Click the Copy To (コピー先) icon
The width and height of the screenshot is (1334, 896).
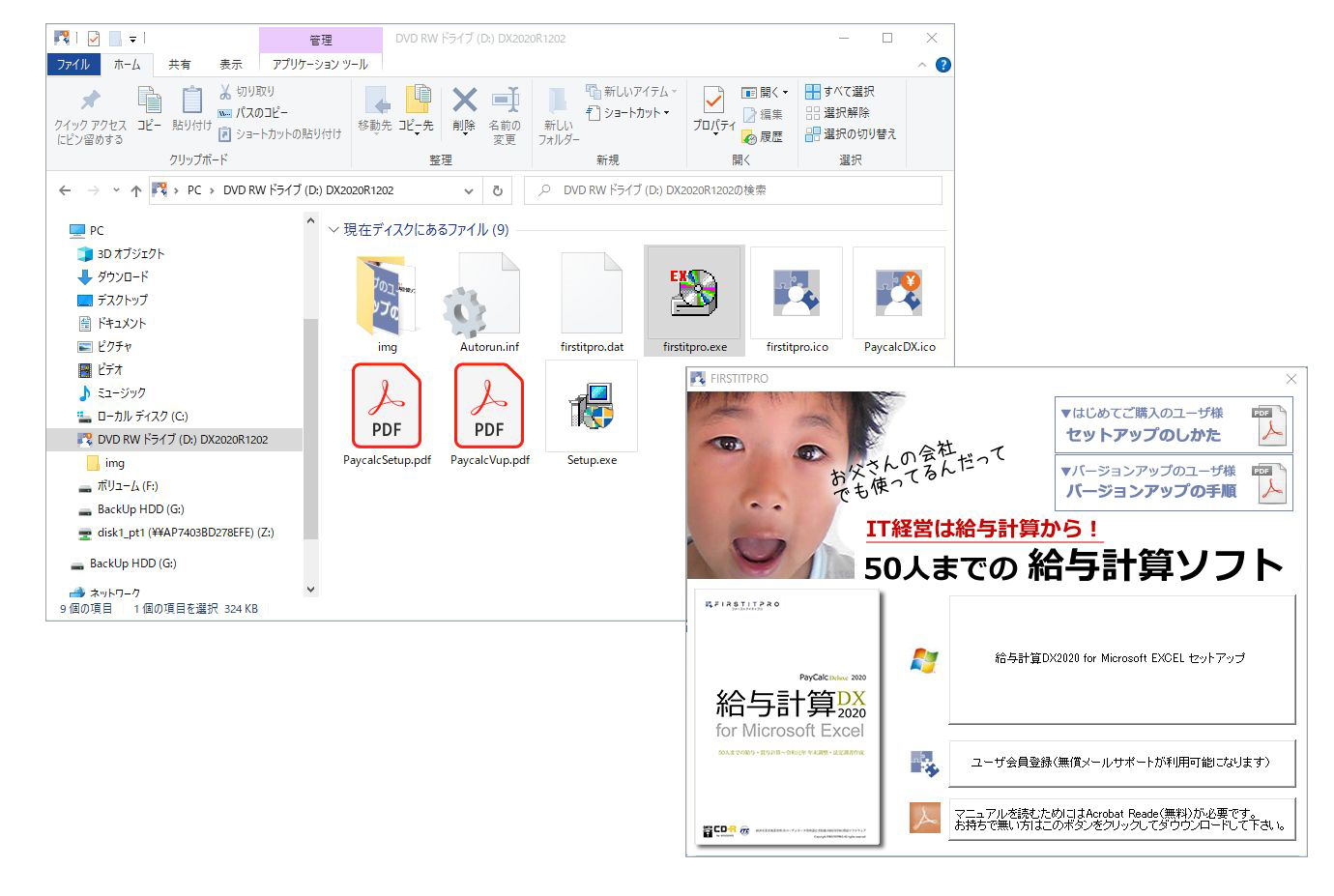click(417, 101)
